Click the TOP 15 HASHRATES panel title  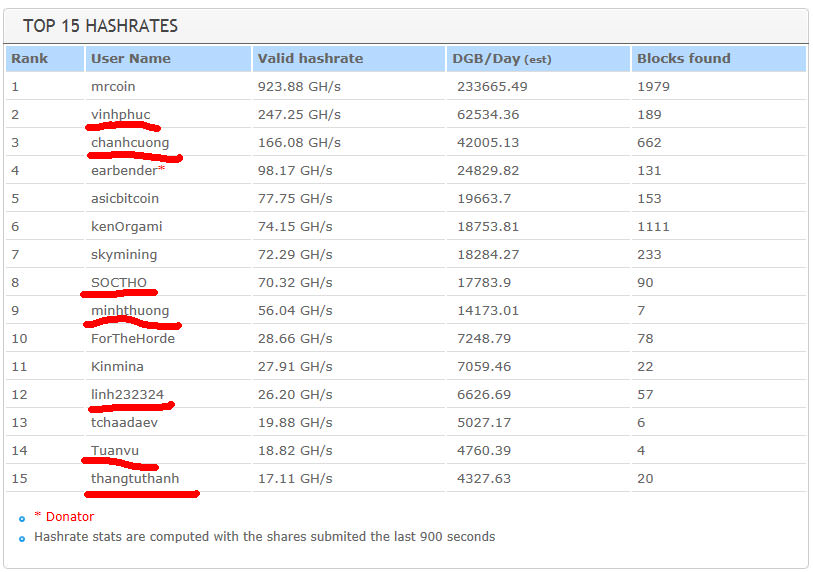(100, 26)
